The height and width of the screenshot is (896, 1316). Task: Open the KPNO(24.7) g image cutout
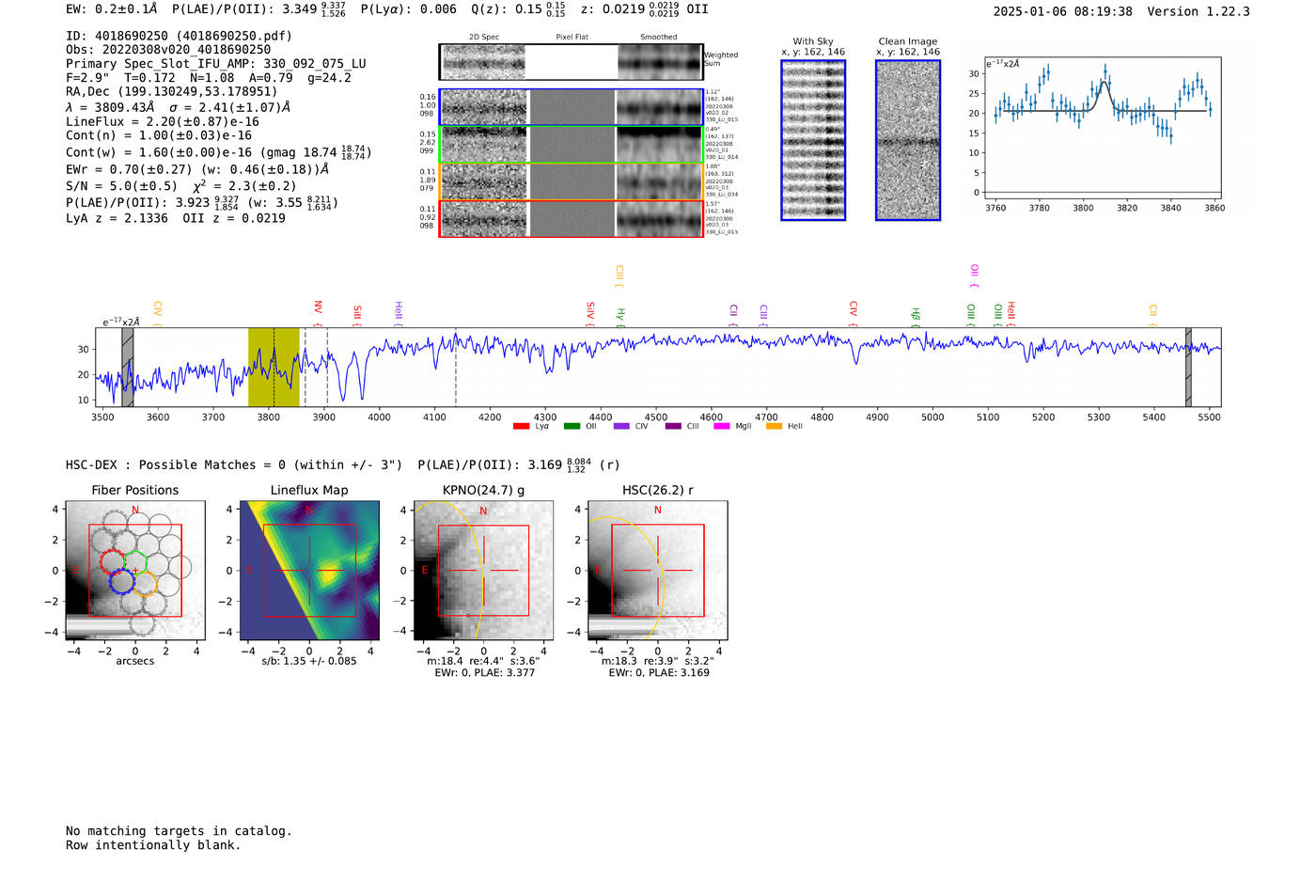[483, 571]
